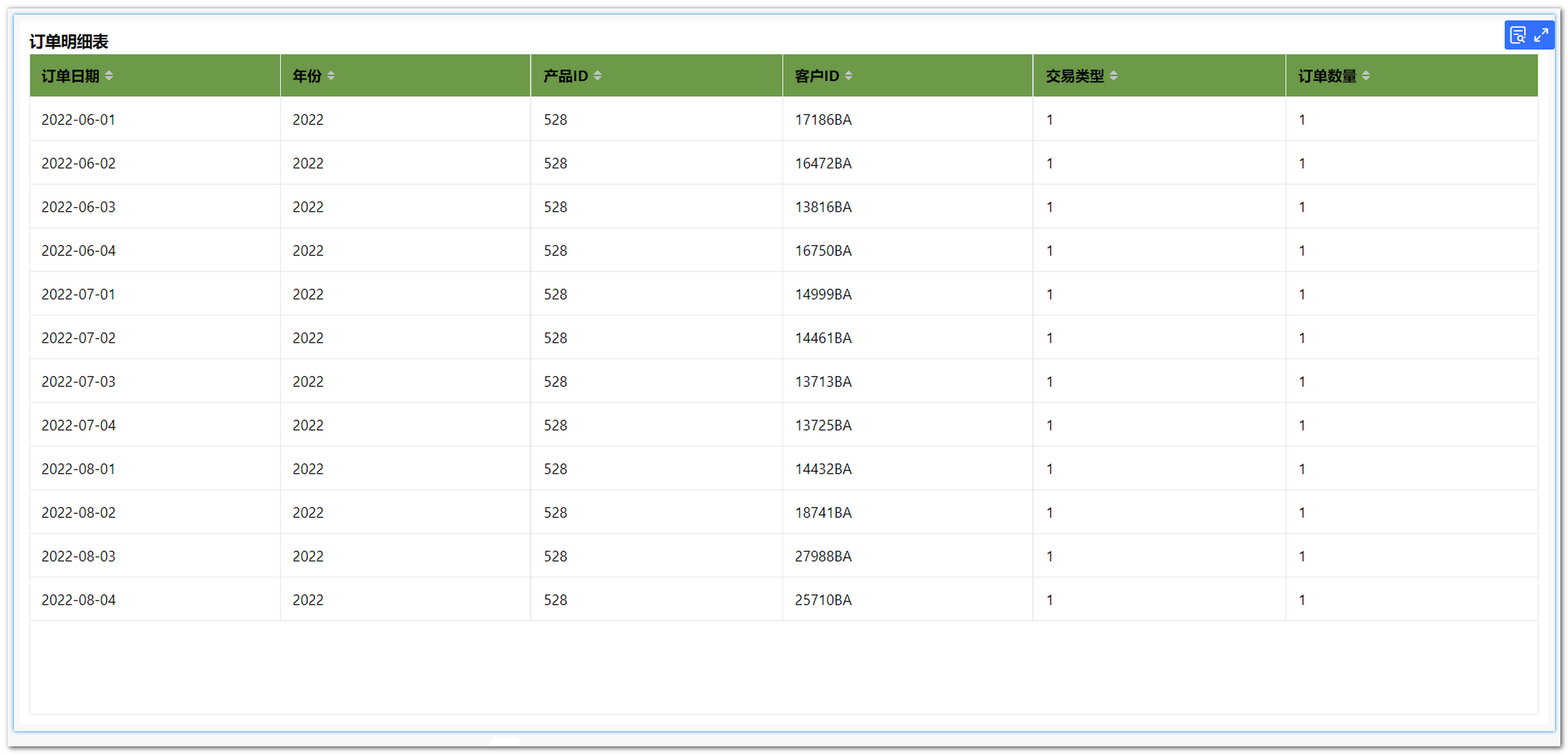This screenshot has height=754, width=1568.
Task: Click product ID 528 in the 2022-06-02 row
Action: click(555, 164)
